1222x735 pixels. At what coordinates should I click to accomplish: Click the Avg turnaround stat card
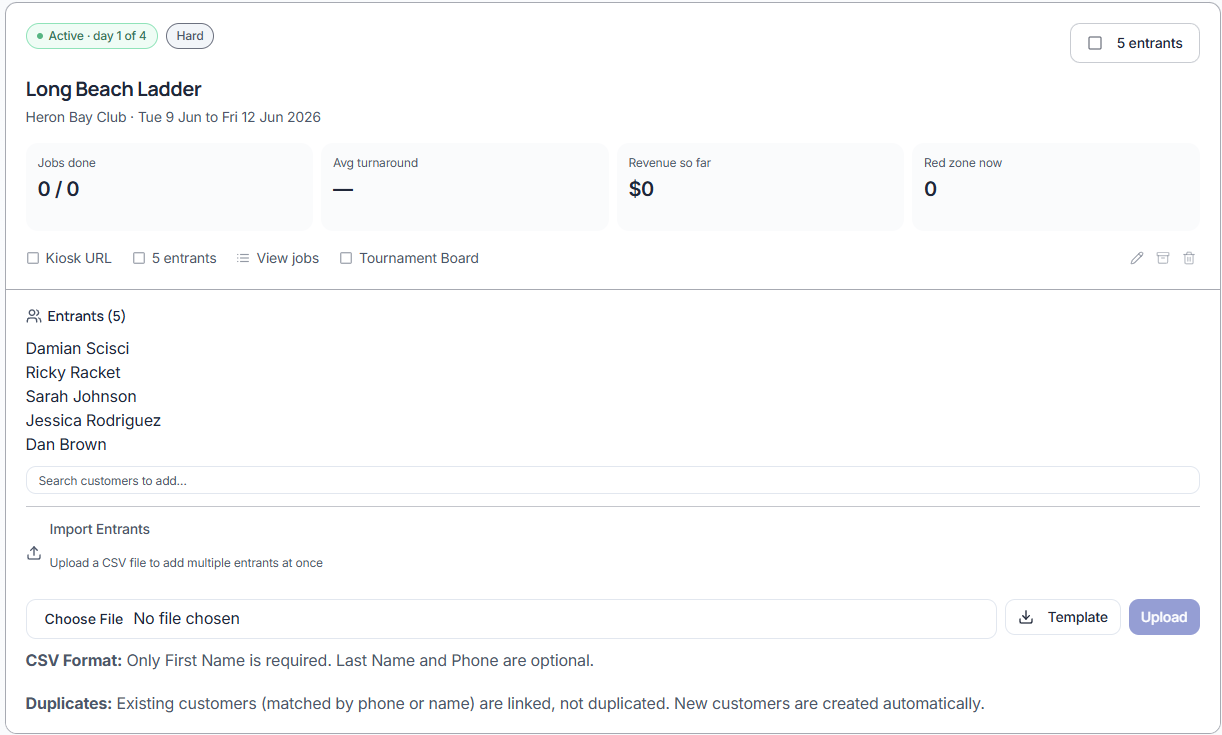click(465, 187)
